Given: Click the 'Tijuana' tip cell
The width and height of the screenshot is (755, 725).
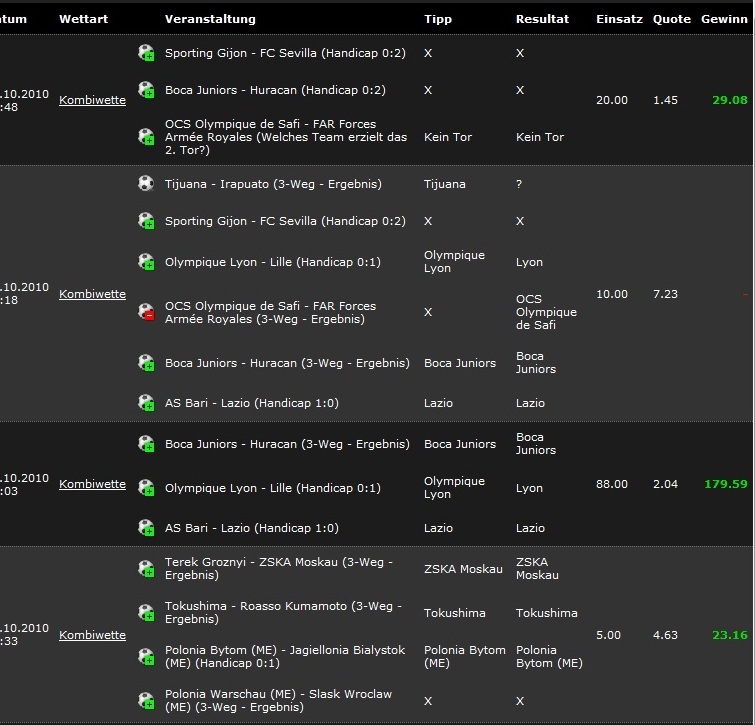Looking at the screenshot, I should [x=445, y=184].
